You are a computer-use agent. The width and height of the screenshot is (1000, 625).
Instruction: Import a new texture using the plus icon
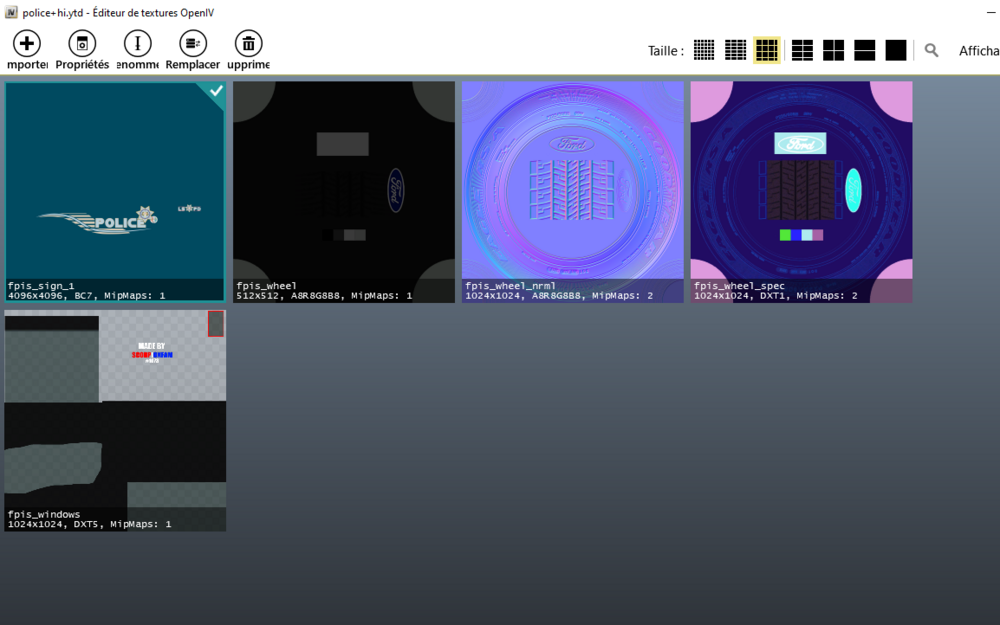tap(26, 44)
